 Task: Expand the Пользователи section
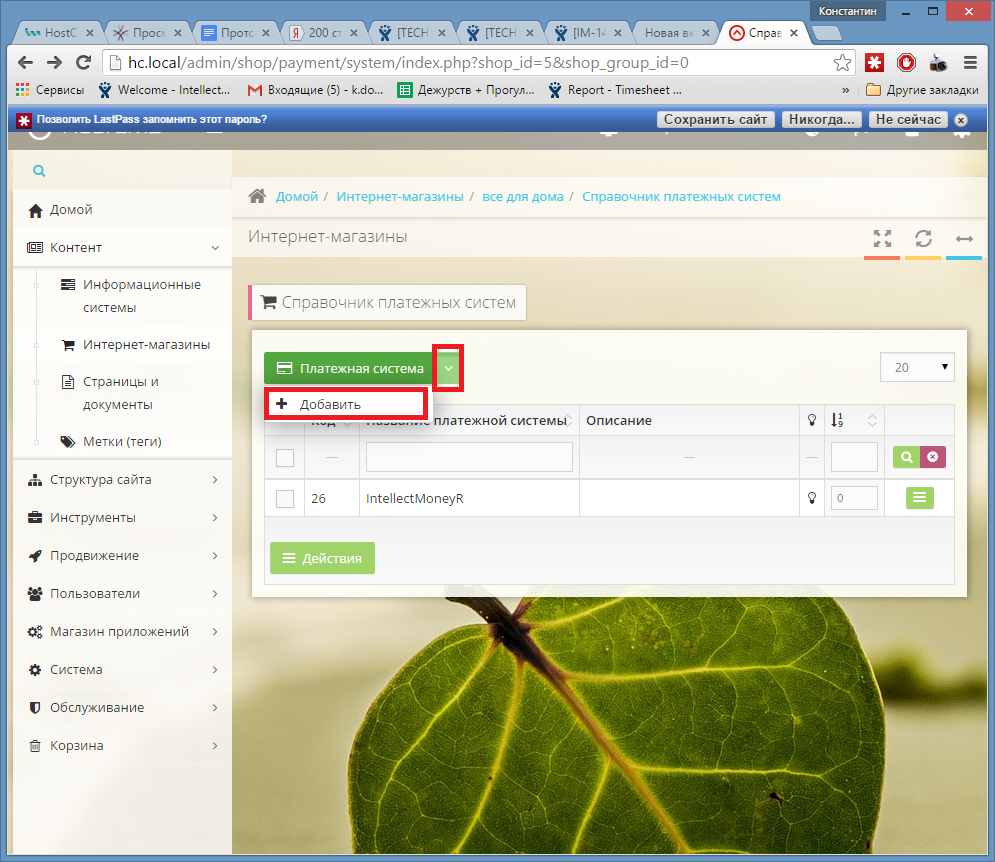[x=122, y=593]
